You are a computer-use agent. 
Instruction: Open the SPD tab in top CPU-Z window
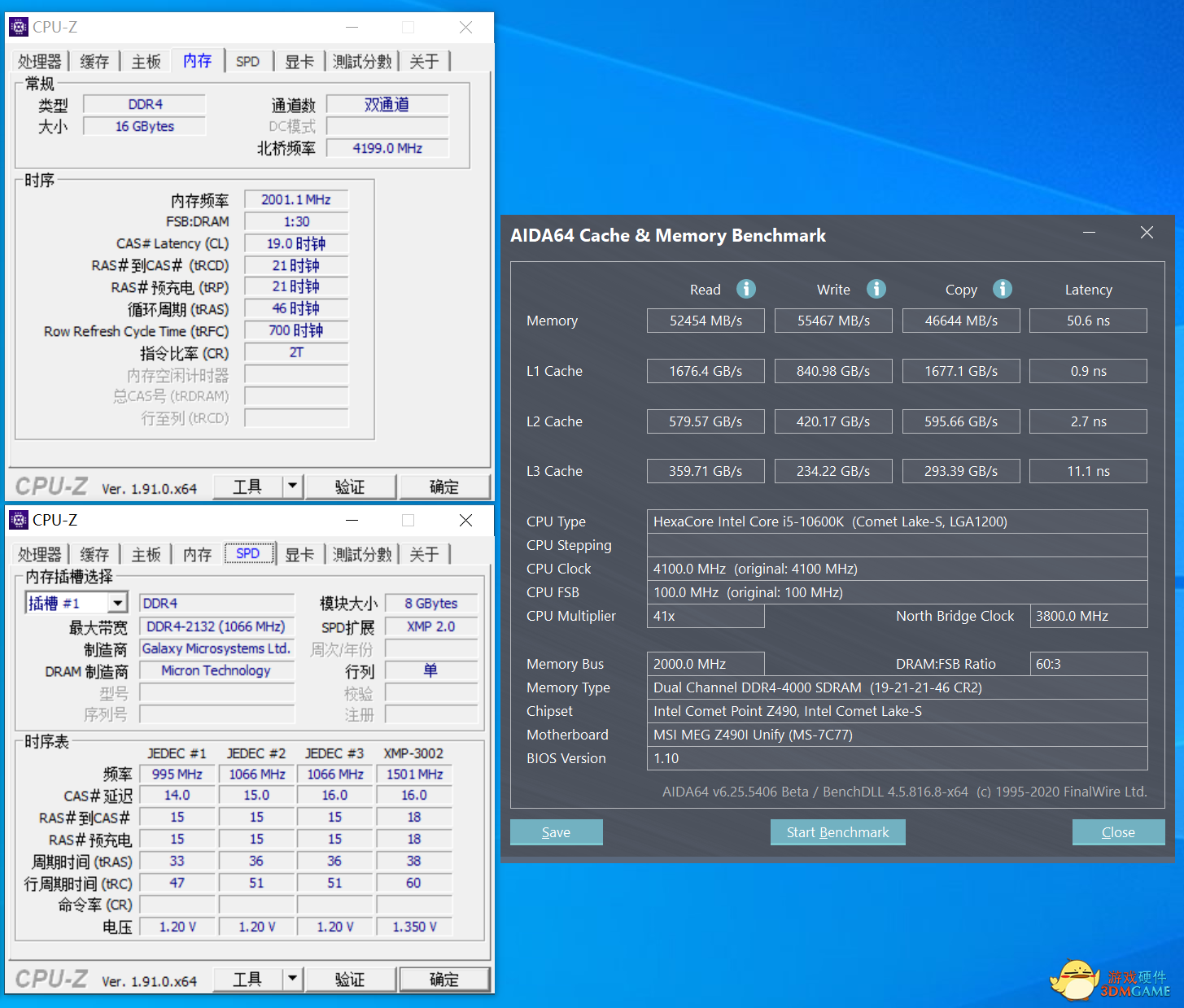(248, 62)
